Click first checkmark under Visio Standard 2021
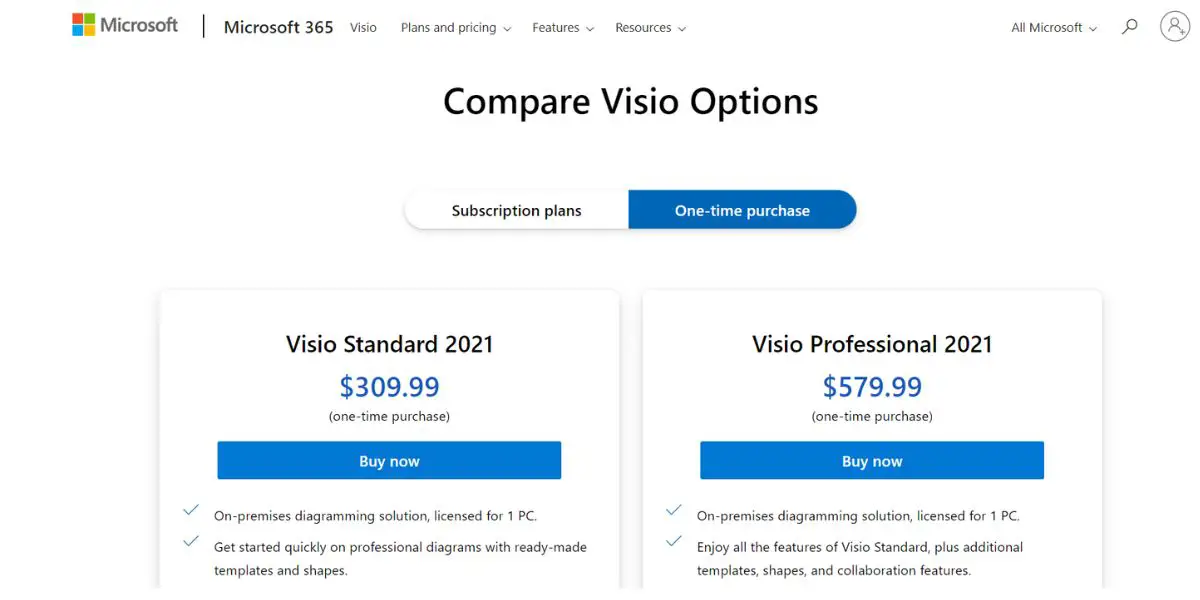The width and height of the screenshot is (1200, 600). pyautogui.click(x=190, y=510)
